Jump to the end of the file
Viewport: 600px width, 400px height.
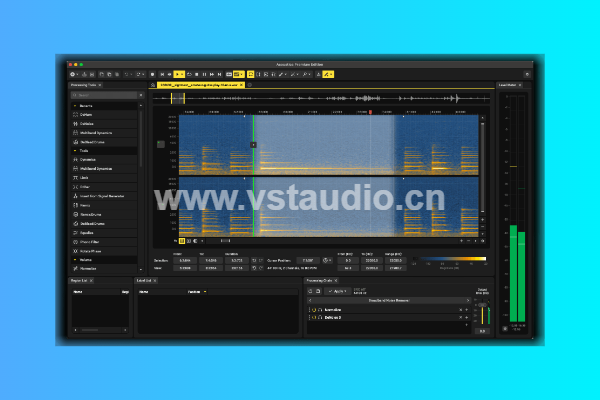click(x=220, y=74)
